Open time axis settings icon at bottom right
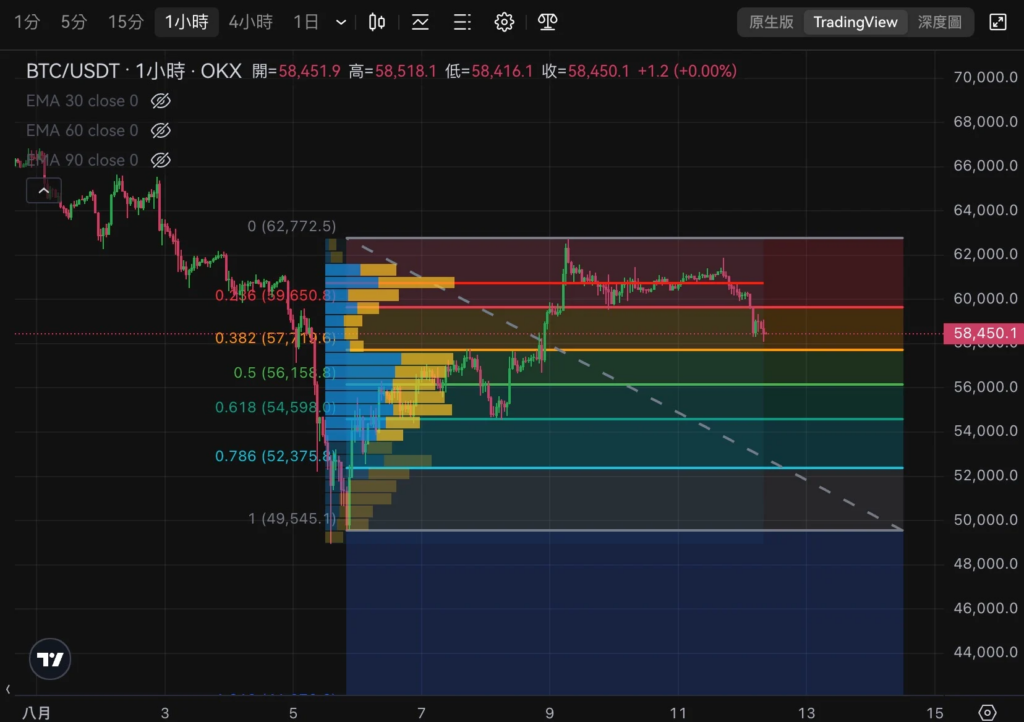 point(987,712)
